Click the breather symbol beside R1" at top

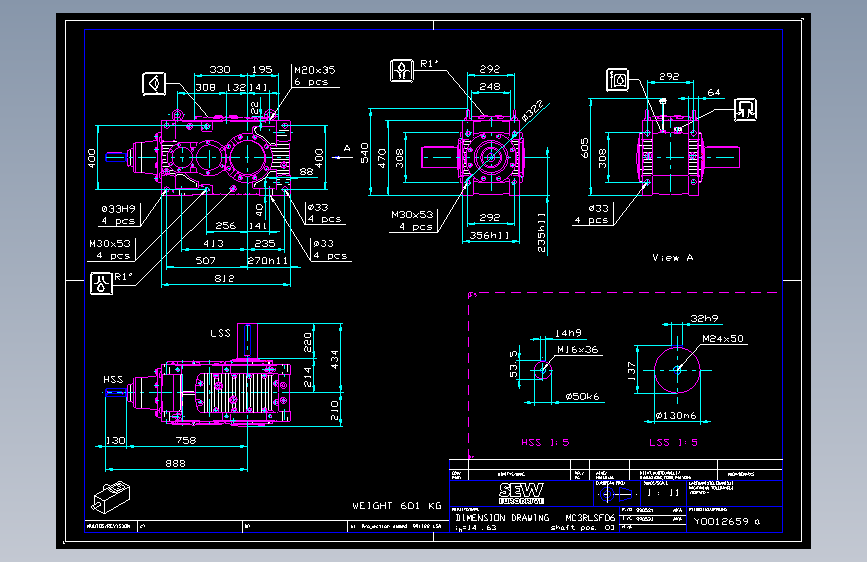click(401, 70)
